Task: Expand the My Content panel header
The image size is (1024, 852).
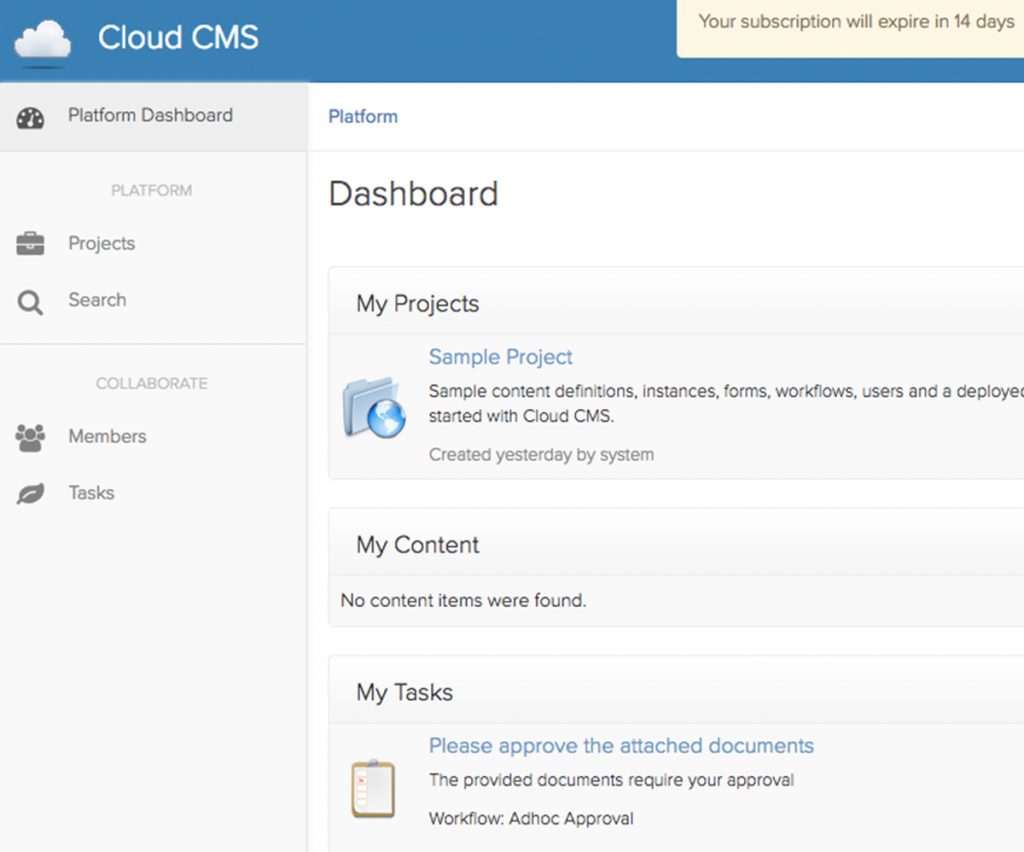Action: (417, 545)
